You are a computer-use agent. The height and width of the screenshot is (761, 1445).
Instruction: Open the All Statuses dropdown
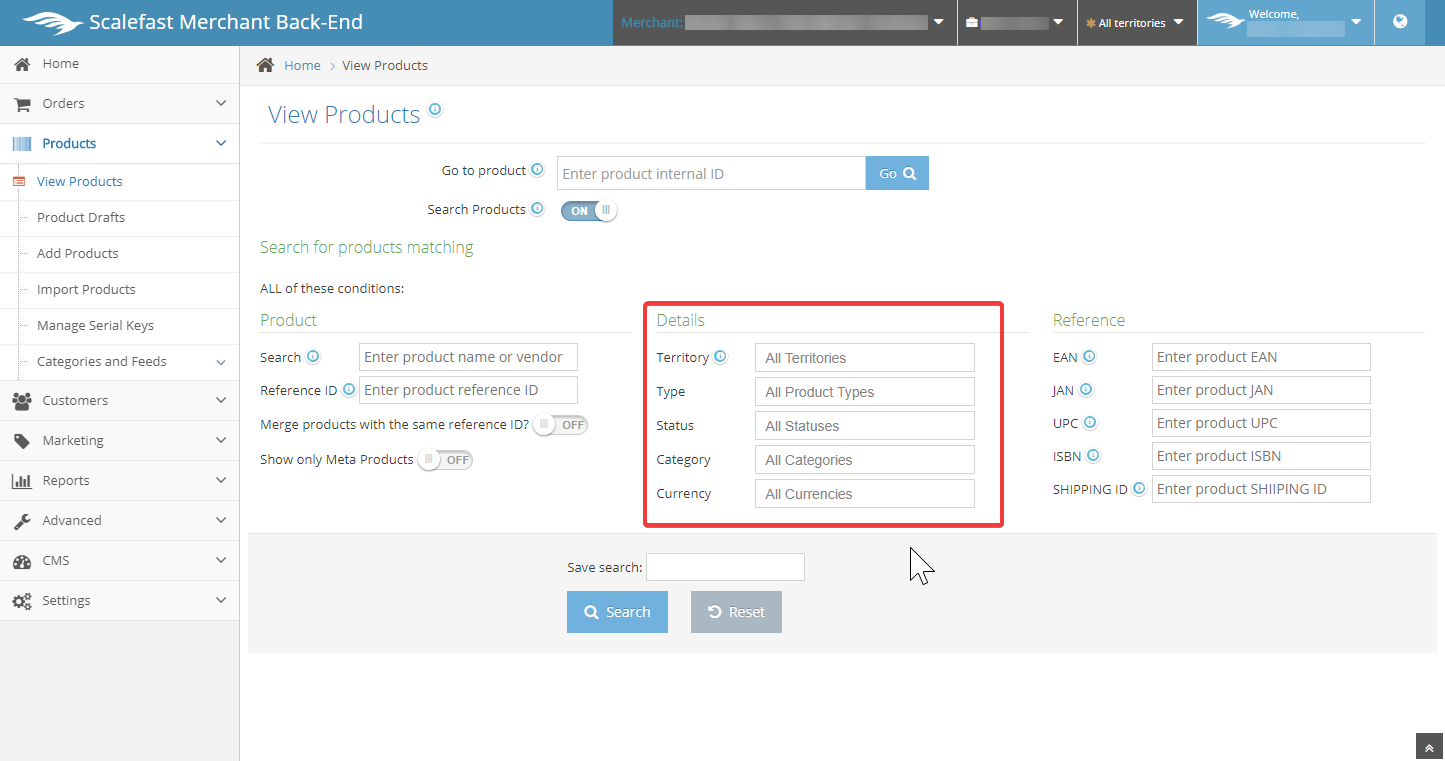(x=864, y=426)
